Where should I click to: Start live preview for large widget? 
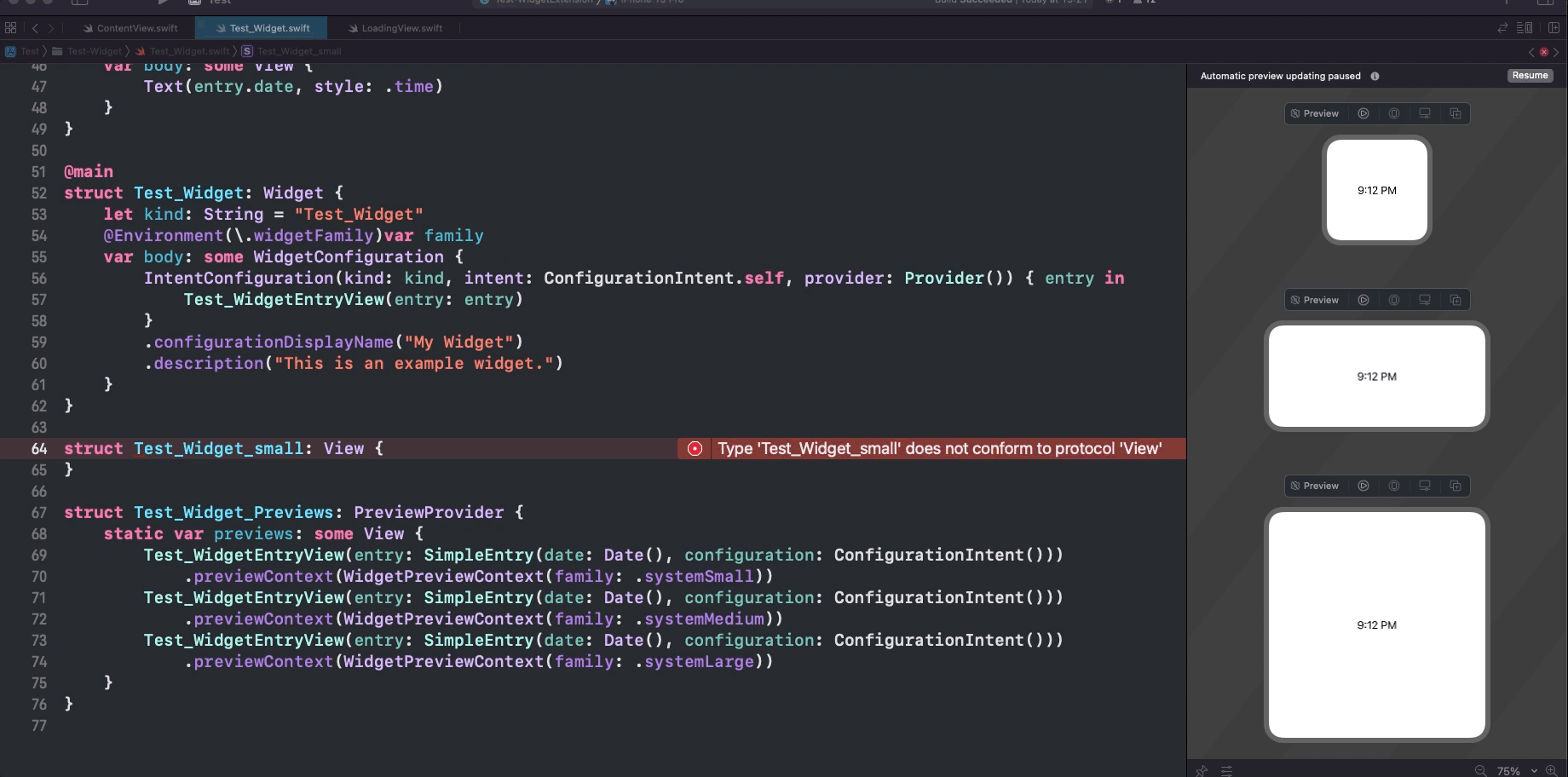(x=1363, y=486)
